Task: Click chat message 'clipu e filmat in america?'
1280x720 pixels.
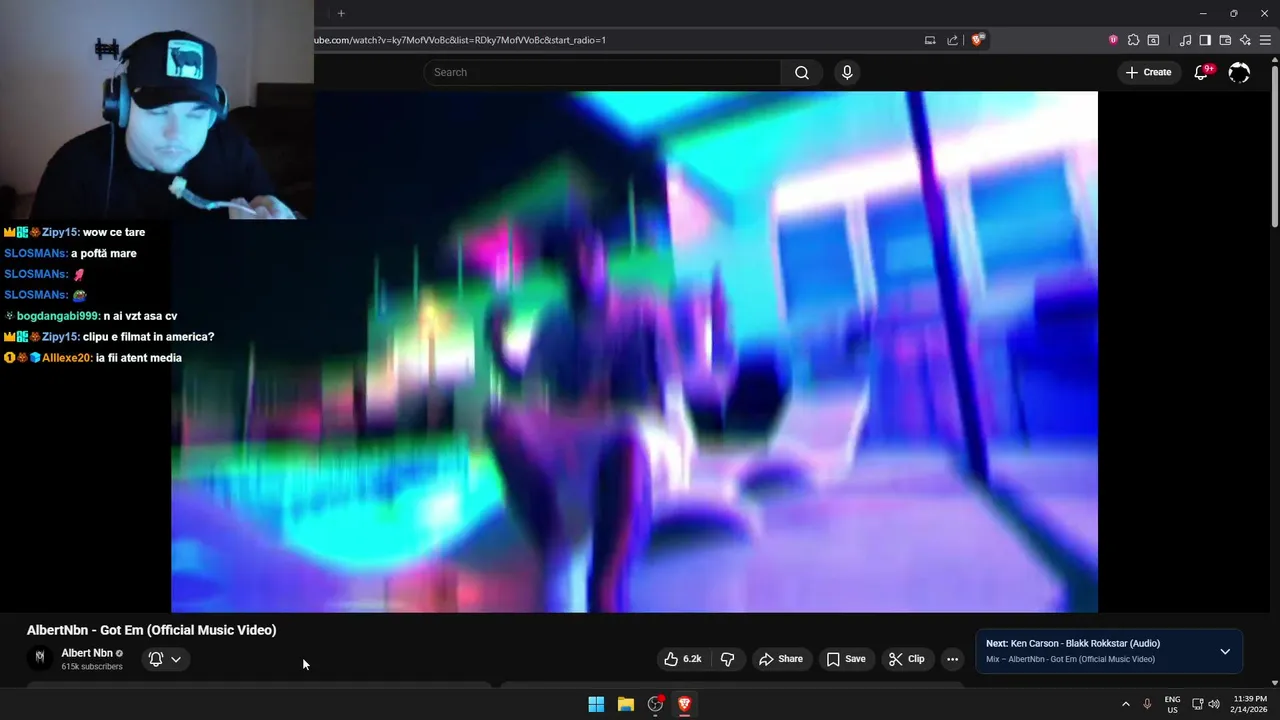Action: pos(148,337)
